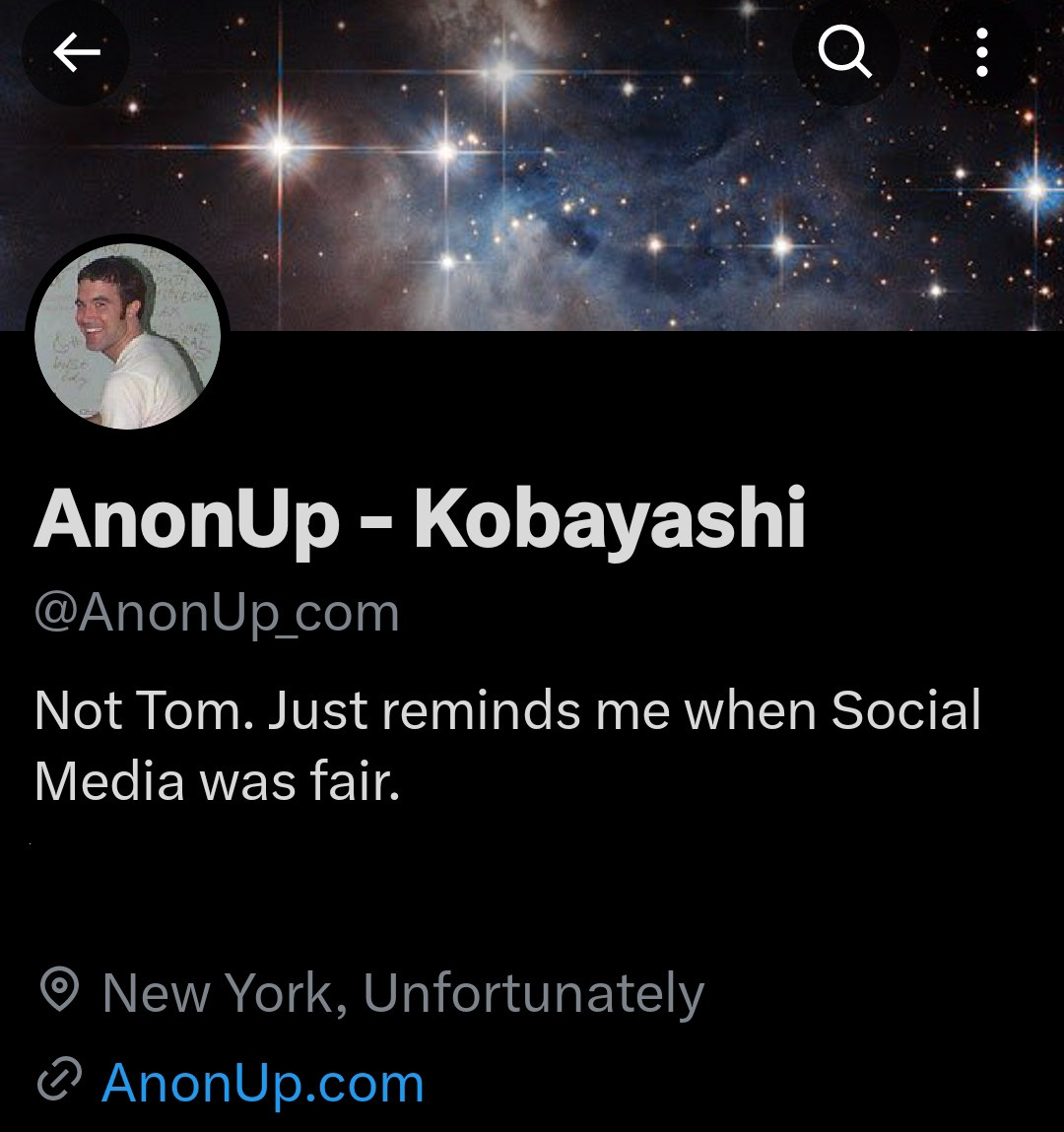The width and height of the screenshot is (1064, 1132).
Task: Open the AnonUp.com website link
Action: (x=262, y=1082)
